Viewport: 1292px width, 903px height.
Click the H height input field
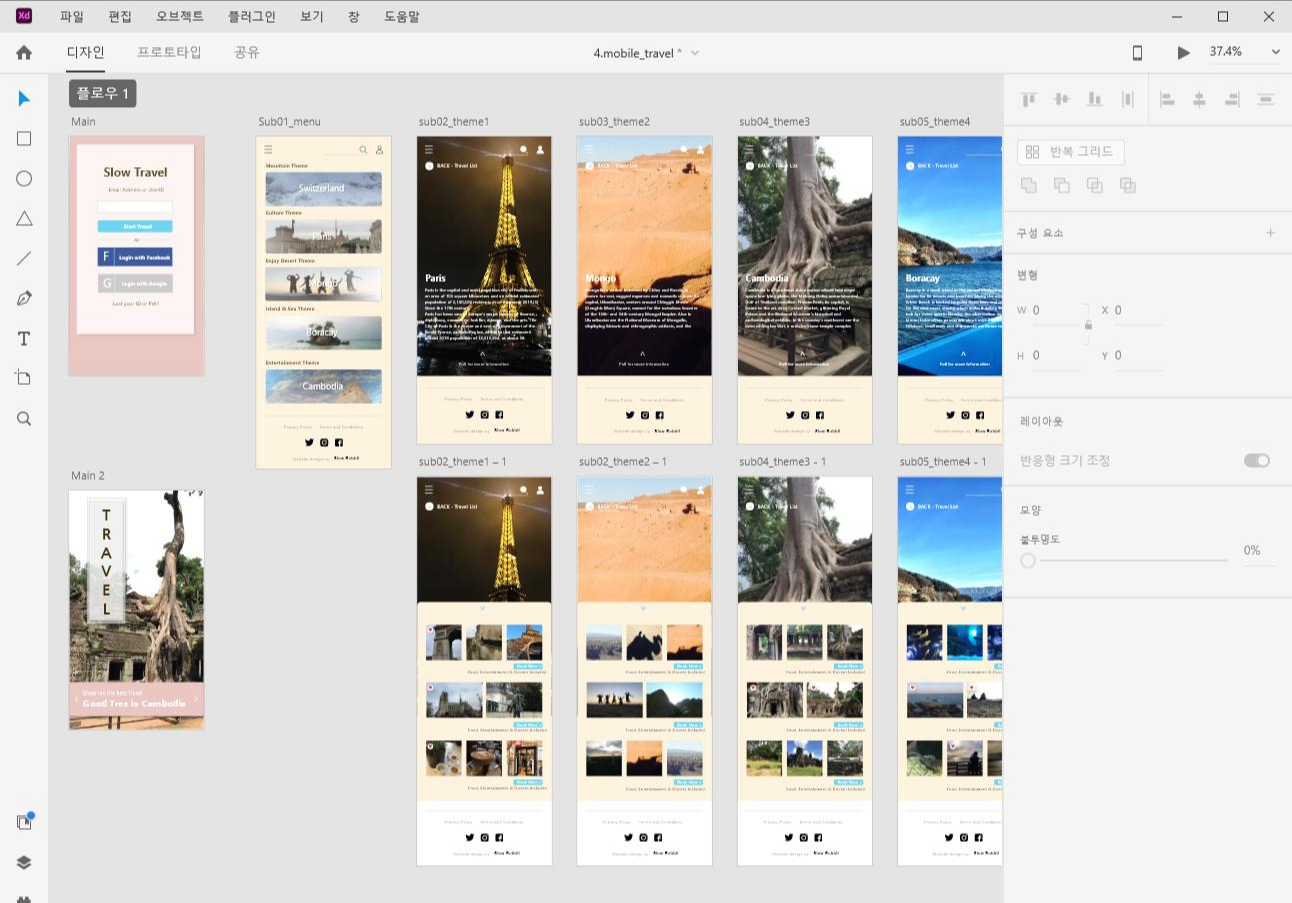coord(1055,356)
